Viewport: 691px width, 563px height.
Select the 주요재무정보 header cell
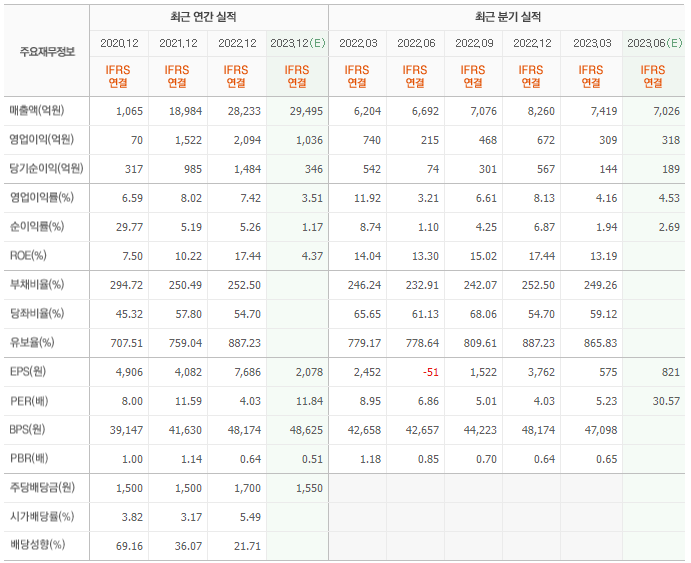tap(47, 52)
